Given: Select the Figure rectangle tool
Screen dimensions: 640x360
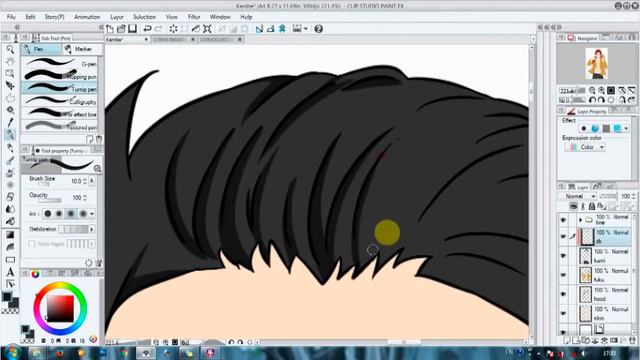Looking at the screenshot, I should pyautogui.click(x=10, y=260).
